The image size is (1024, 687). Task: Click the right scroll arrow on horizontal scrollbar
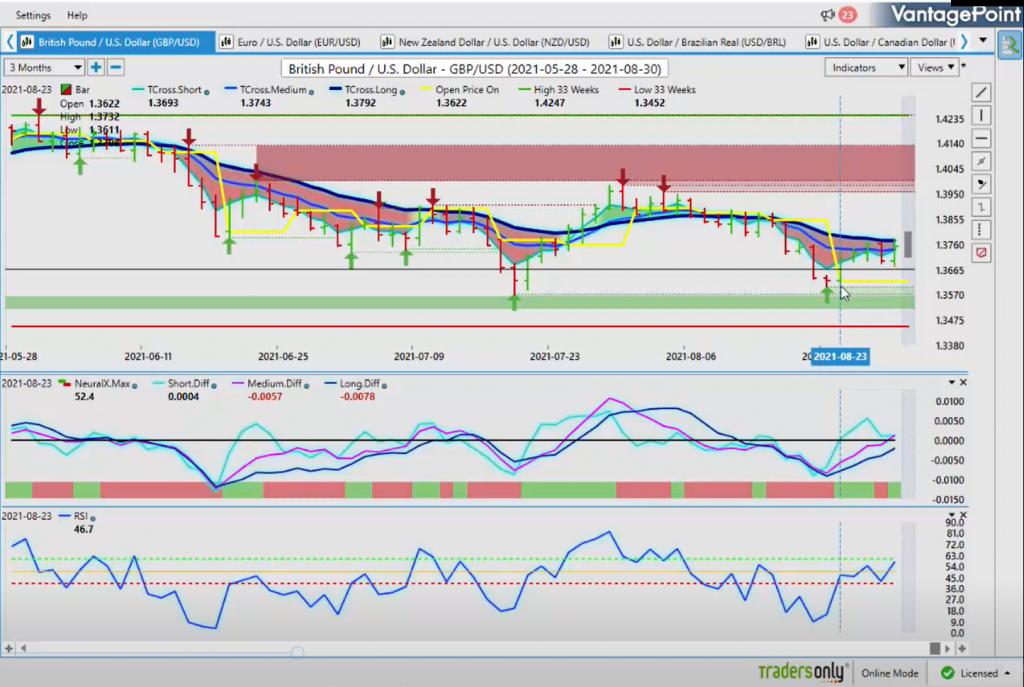pyautogui.click(x=948, y=648)
